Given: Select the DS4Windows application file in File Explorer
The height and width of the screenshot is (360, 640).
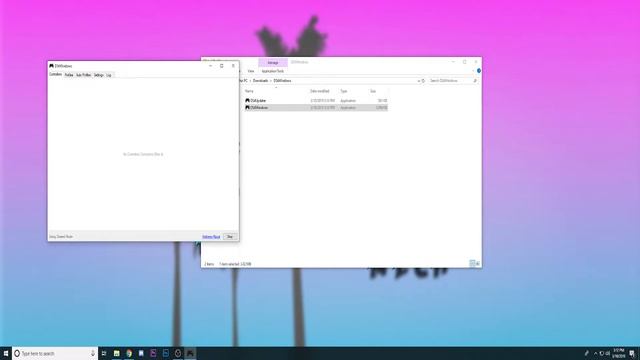Looking at the screenshot, I should pos(316,108).
